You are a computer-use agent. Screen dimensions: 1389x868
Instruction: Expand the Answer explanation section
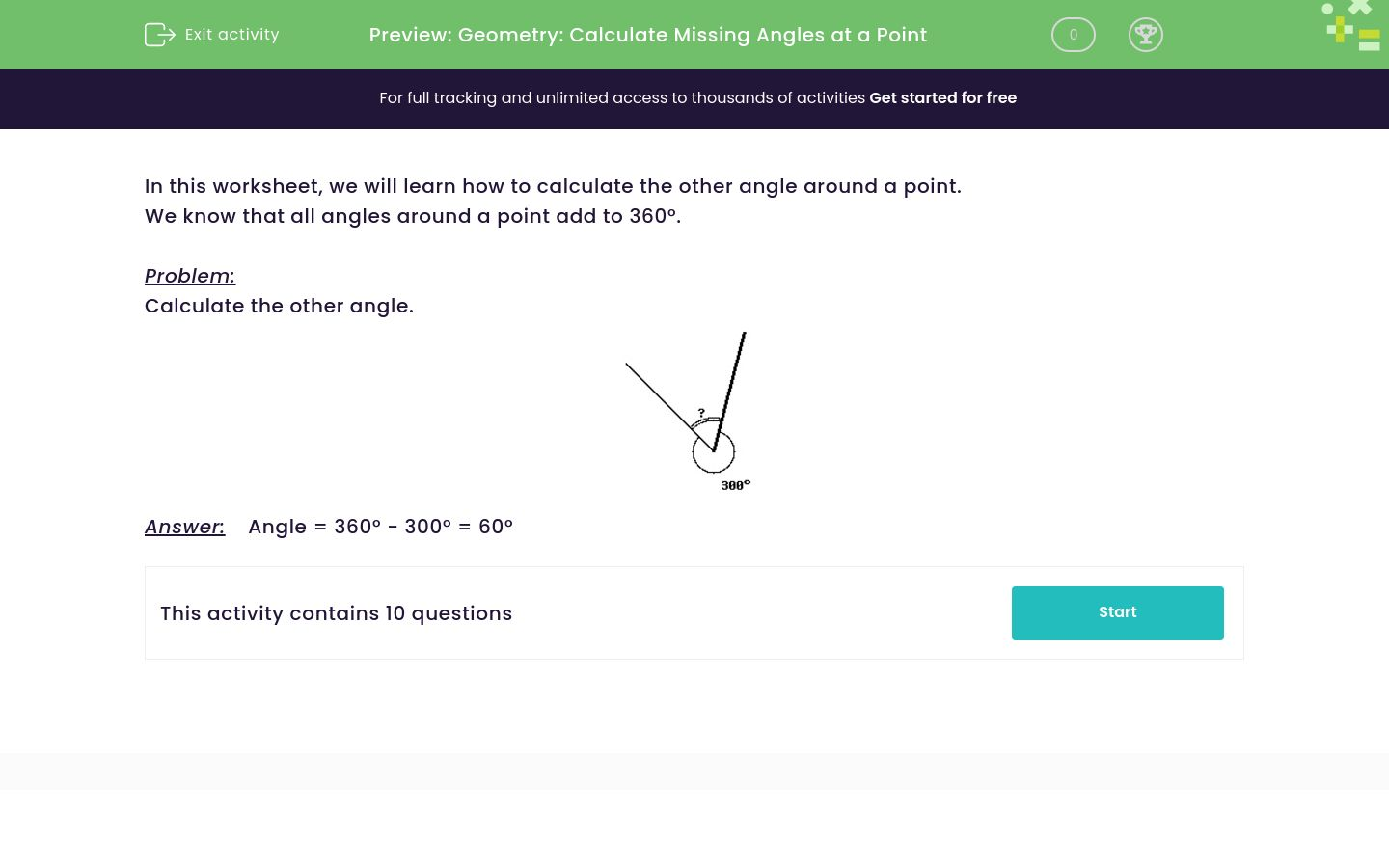coord(184,527)
